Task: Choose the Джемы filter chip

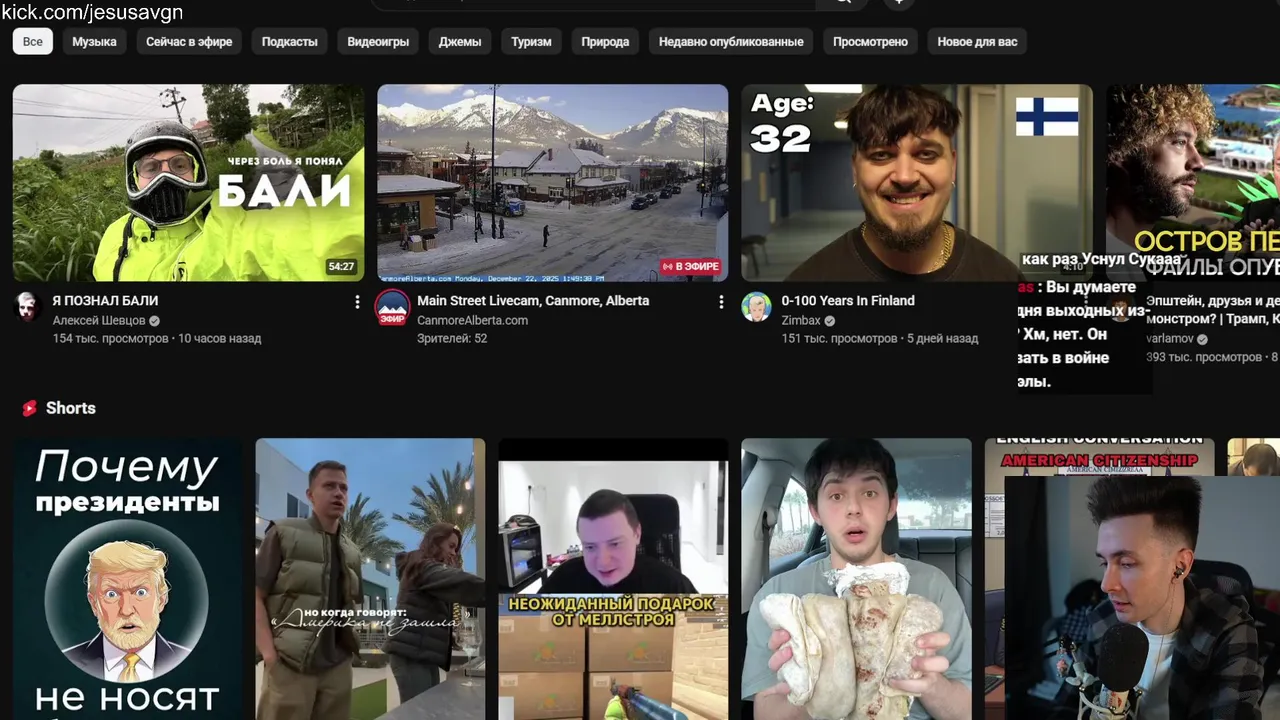Action: 460,42
